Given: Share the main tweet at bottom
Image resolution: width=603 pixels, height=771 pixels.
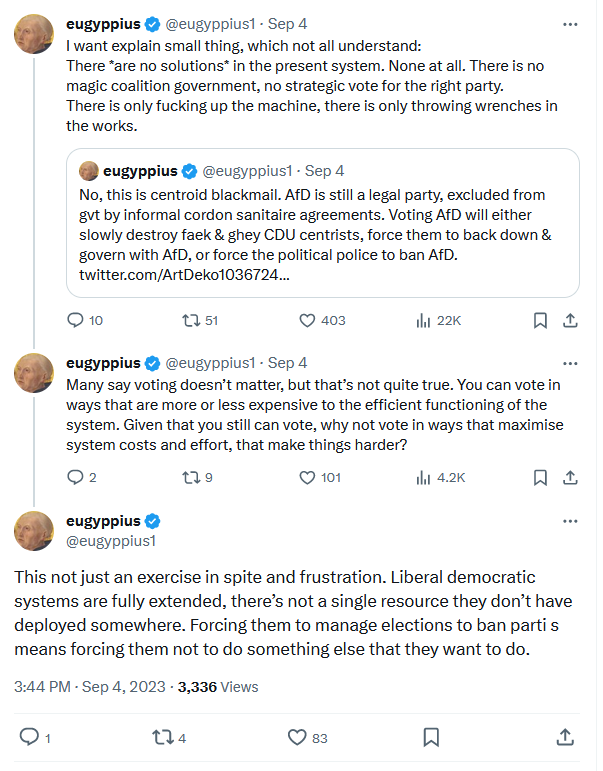Looking at the screenshot, I should point(565,738).
